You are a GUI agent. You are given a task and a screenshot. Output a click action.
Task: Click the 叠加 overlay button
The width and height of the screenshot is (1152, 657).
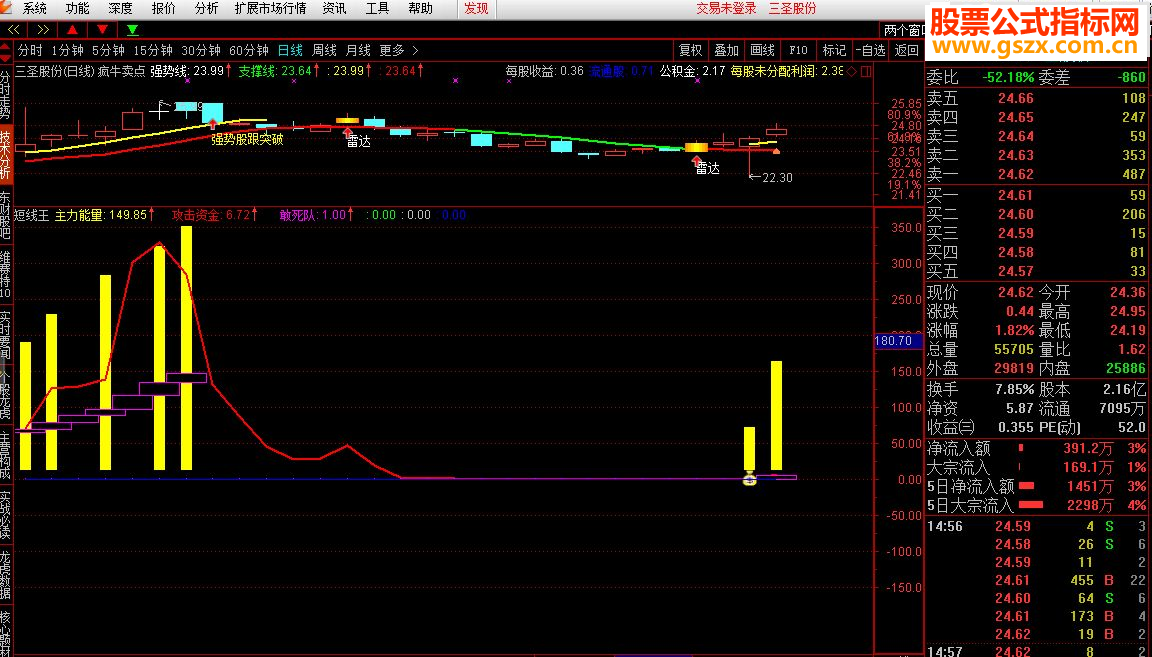pos(727,51)
